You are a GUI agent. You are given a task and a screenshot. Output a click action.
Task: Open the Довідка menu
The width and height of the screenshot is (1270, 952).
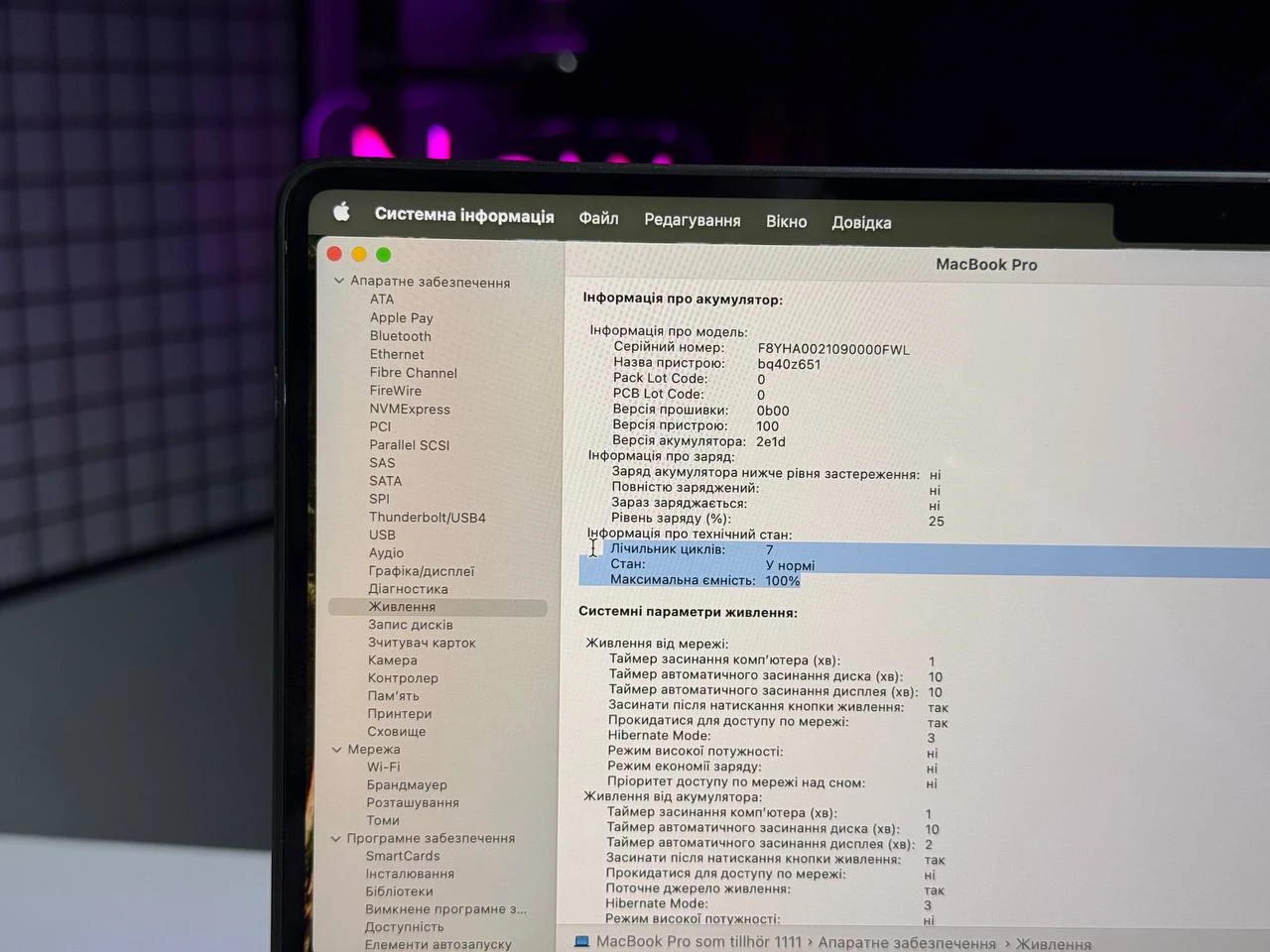[861, 223]
